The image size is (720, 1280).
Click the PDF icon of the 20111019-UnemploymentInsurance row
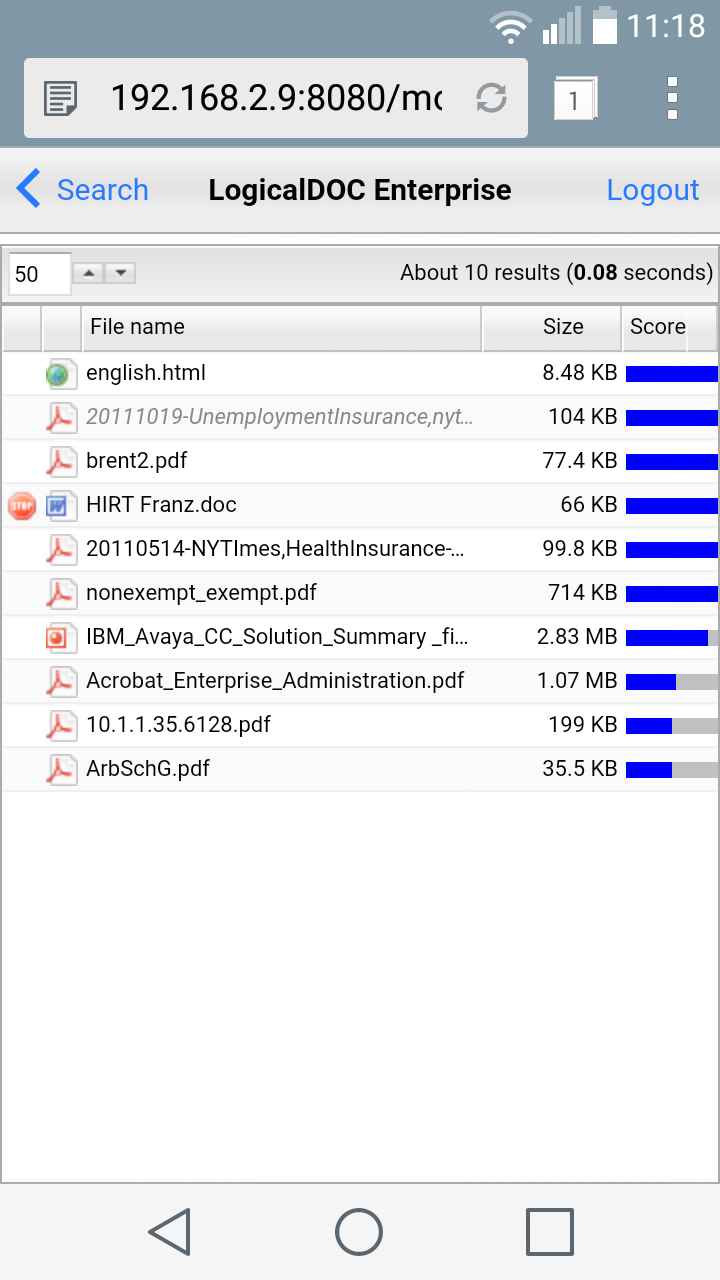point(61,417)
